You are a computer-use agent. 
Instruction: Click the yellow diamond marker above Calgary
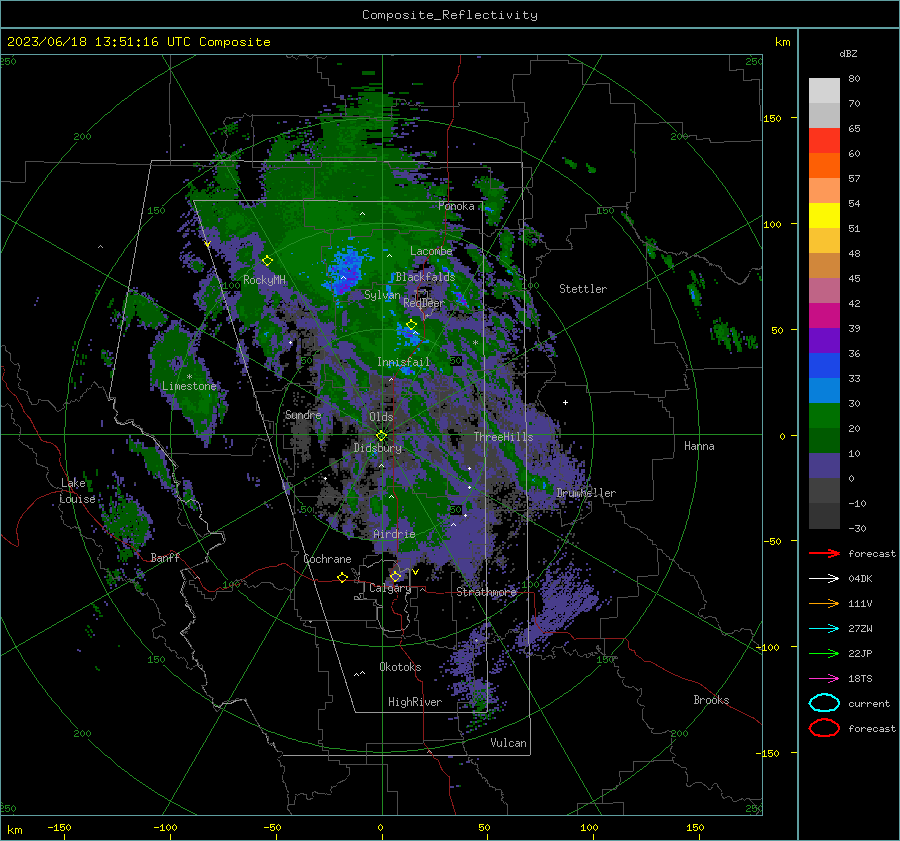[395, 576]
